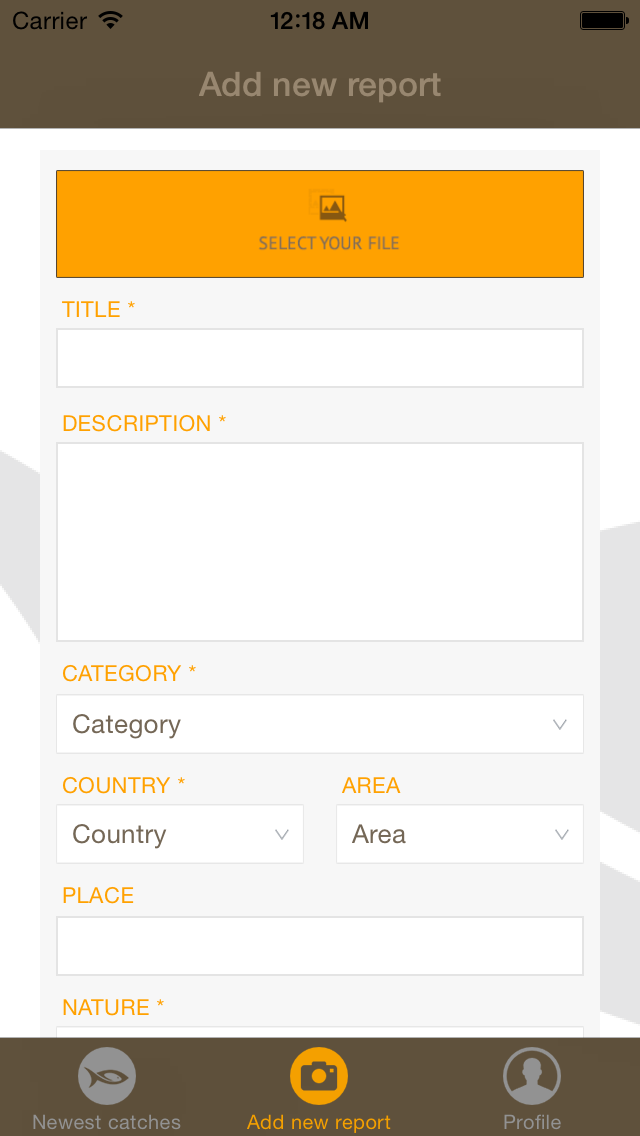Click the Category dropdown chevron arrow

[560, 724]
